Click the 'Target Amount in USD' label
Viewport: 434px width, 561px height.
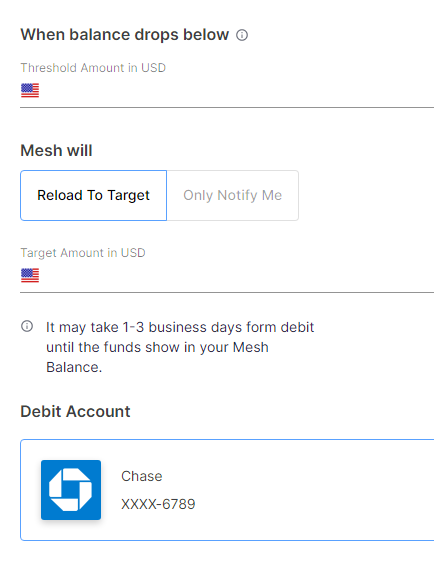pos(83,253)
